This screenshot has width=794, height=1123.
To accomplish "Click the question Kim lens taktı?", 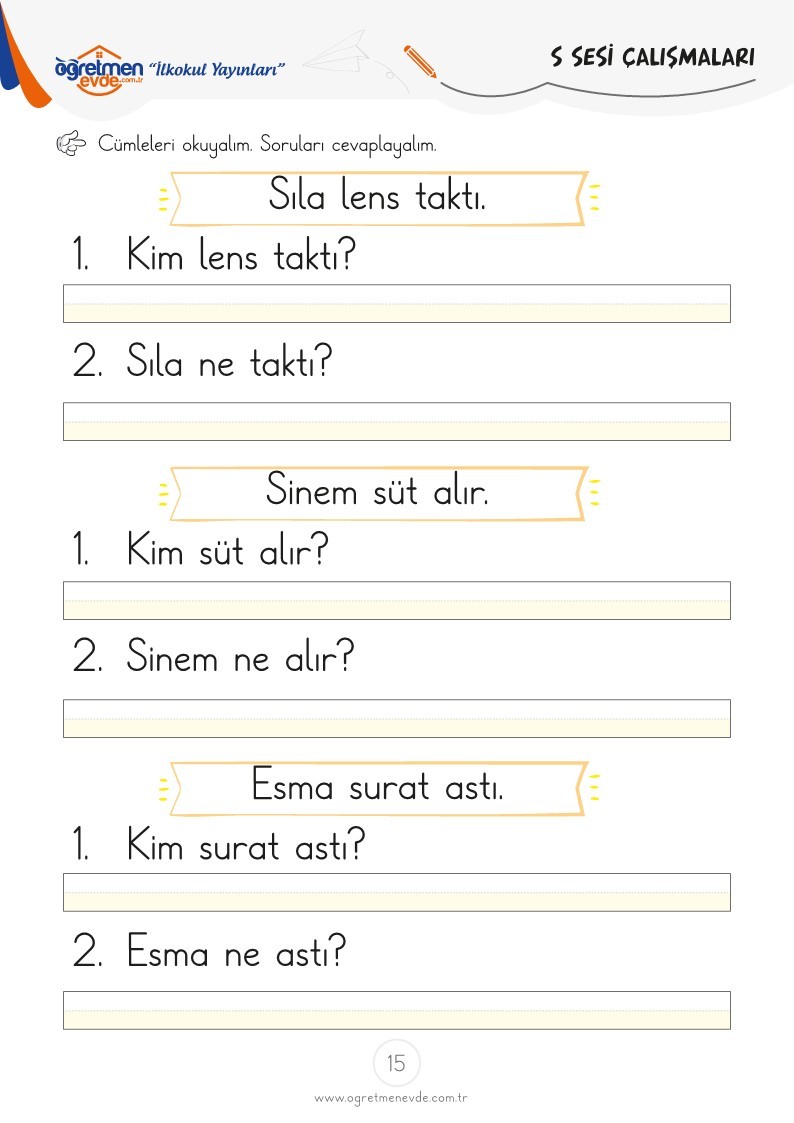I will [x=241, y=254].
